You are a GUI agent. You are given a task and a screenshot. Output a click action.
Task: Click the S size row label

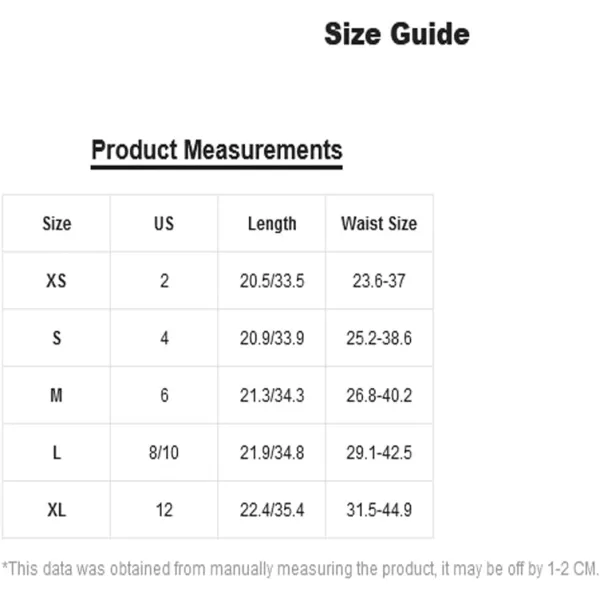[x=57, y=338]
